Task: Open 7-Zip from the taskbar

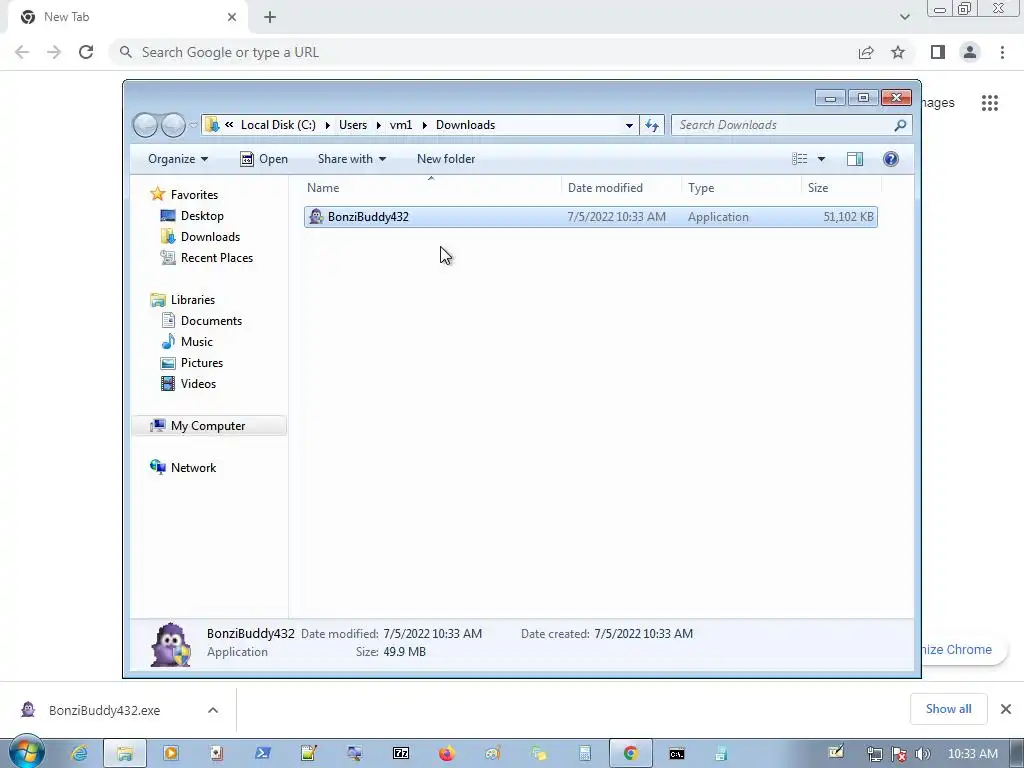Action: click(401, 754)
